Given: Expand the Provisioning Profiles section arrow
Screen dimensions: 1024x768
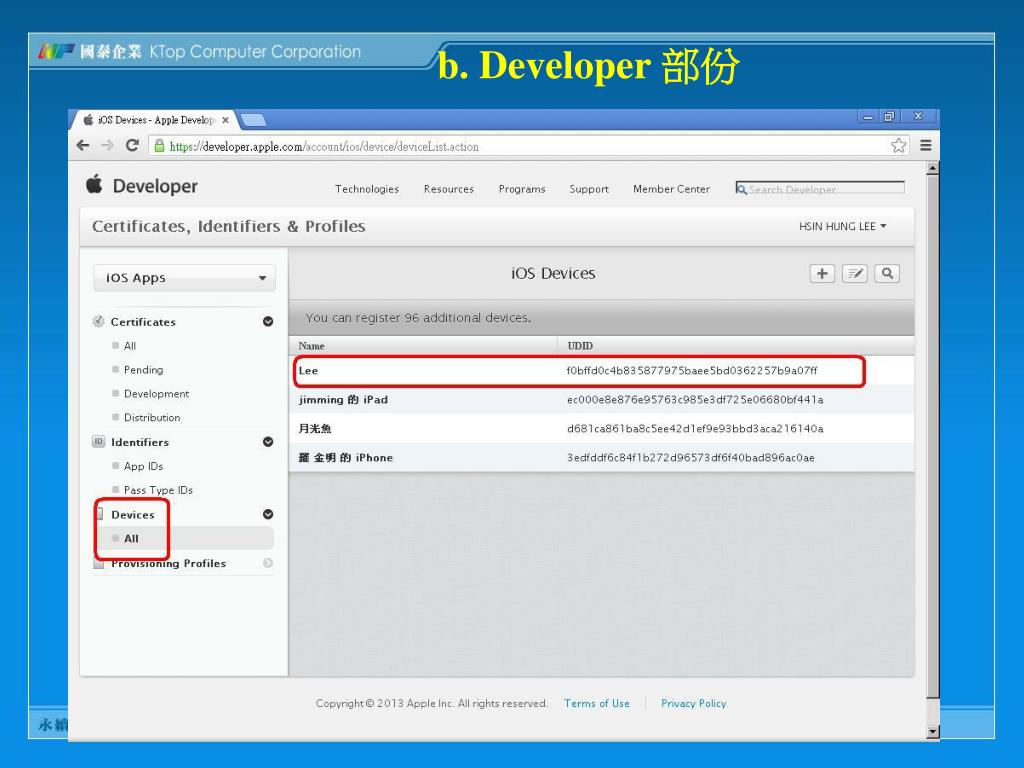Looking at the screenshot, I should [268, 563].
